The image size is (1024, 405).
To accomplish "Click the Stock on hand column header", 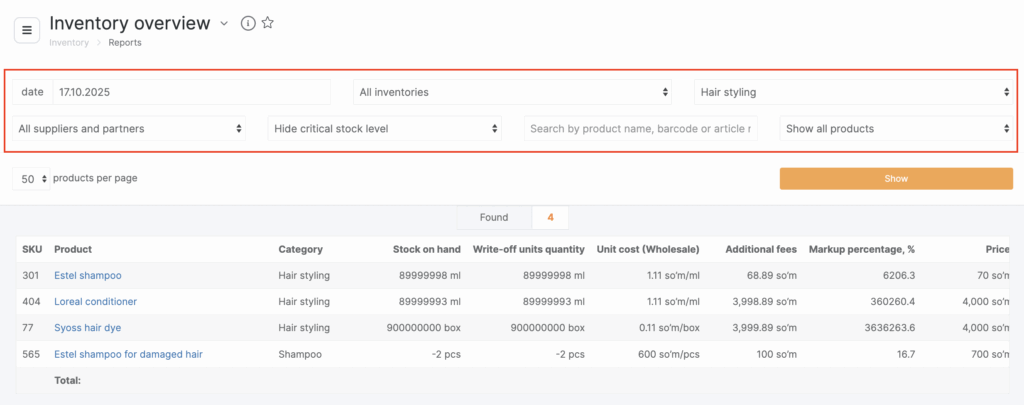I will click(427, 249).
